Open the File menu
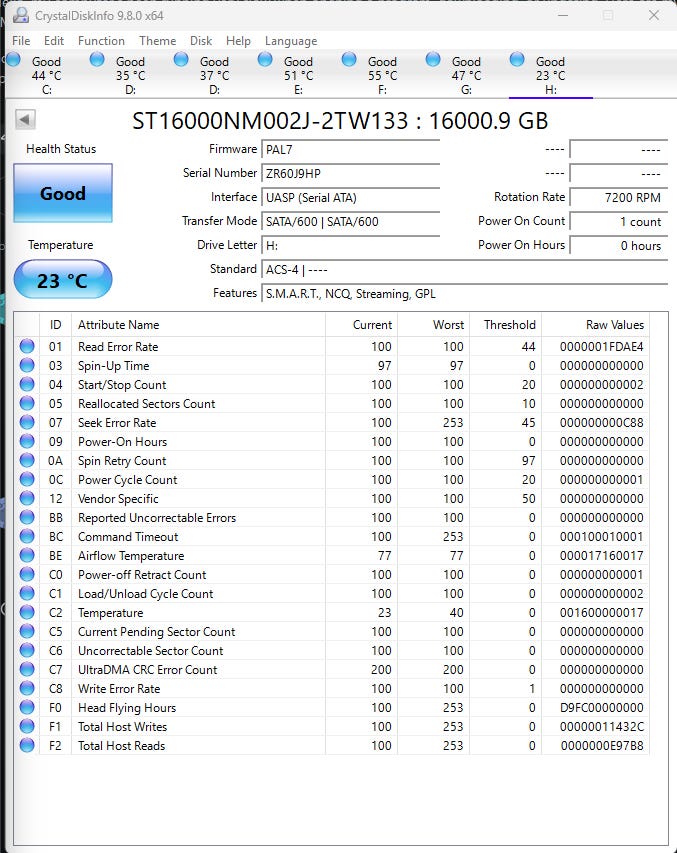This screenshot has height=853, width=677. pyautogui.click(x=21, y=41)
